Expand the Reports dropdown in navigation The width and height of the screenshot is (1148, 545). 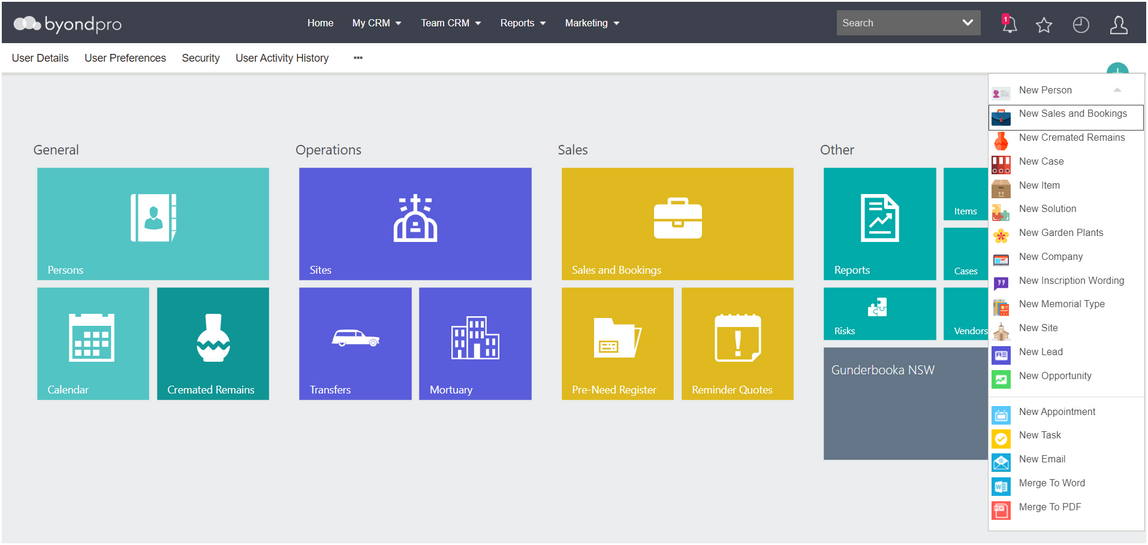coord(523,23)
